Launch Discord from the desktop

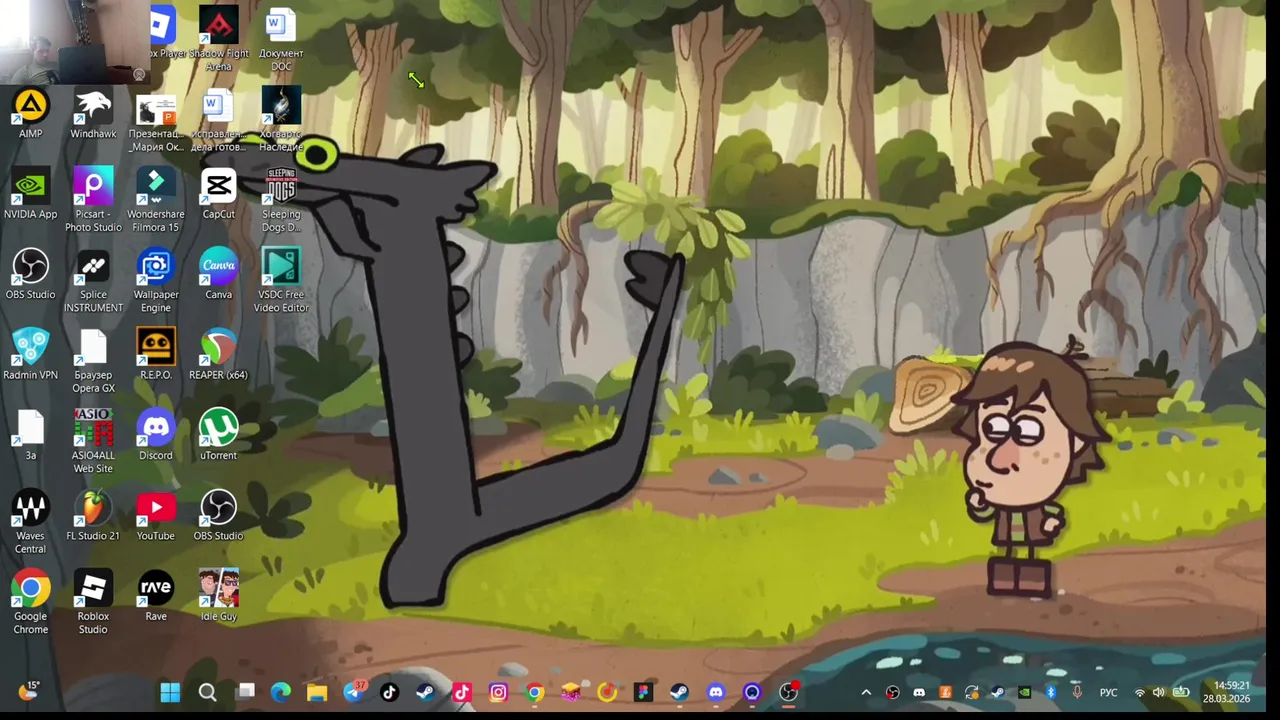[x=156, y=436]
